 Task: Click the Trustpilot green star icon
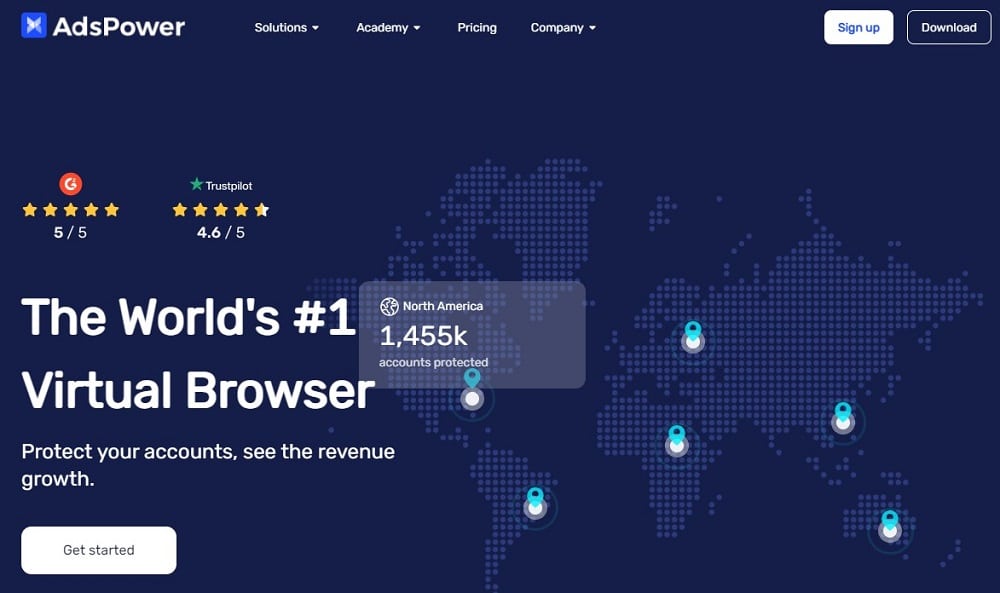tap(196, 184)
